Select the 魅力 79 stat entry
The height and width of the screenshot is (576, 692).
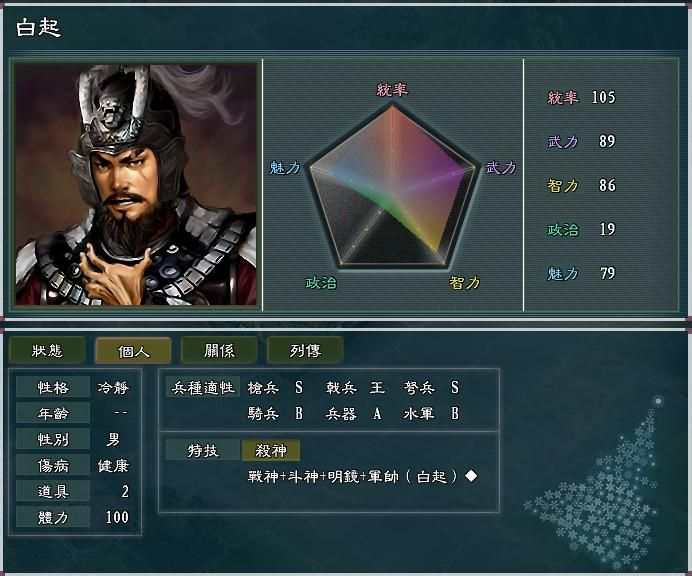point(582,274)
